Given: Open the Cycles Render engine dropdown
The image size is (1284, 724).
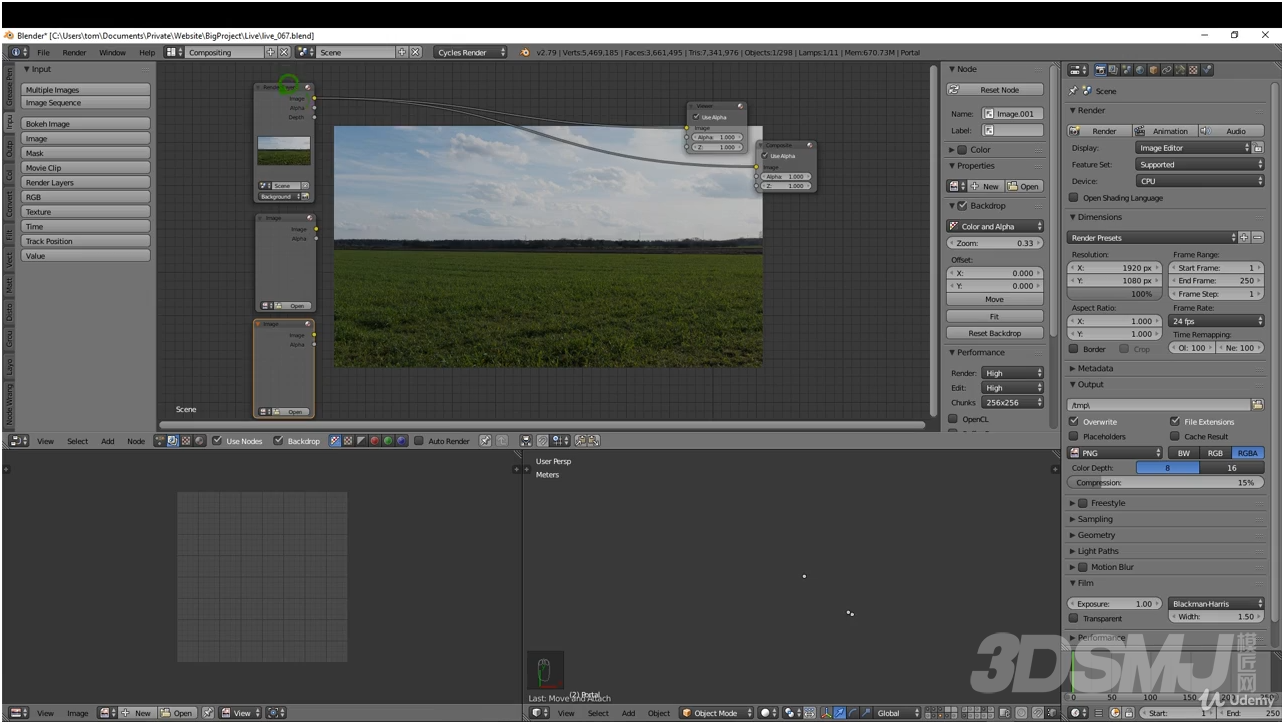Looking at the screenshot, I should (x=471, y=52).
